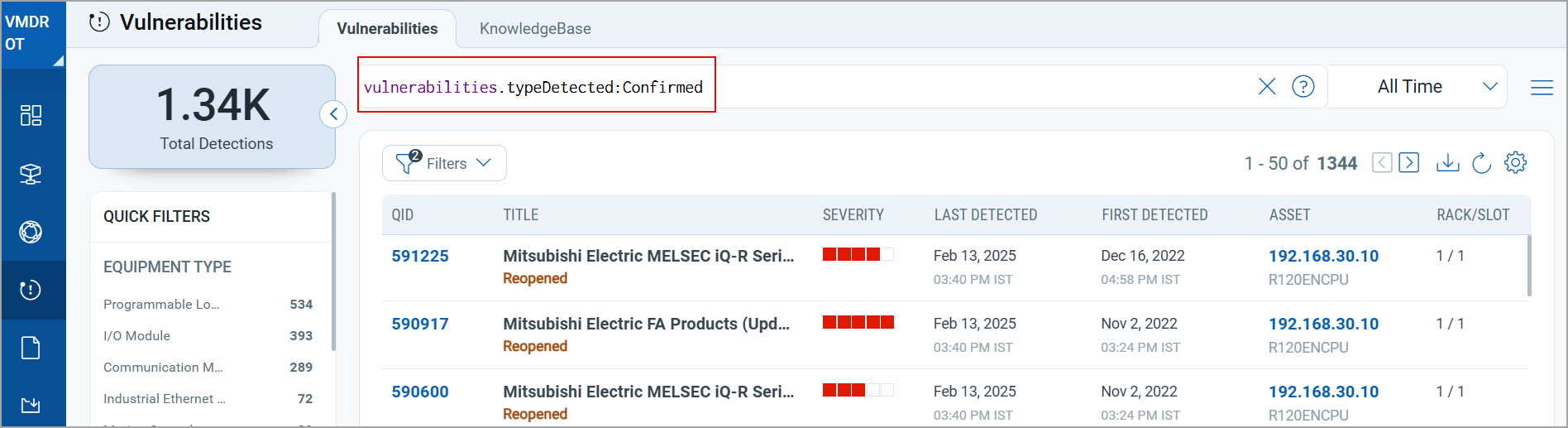This screenshot has height=428, width=1568.
Task: Switch to the KnowledgeBase tab
Action: tap(535, 28)
